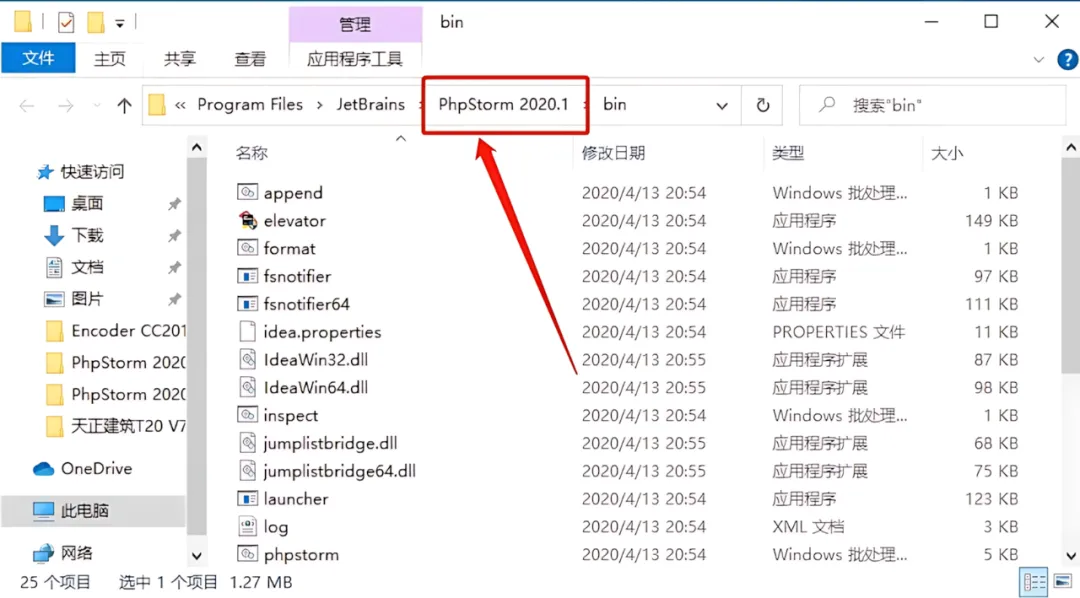Refresh the bin folder view
This screenshot has width=1080, height=598.
(x=762, y=105)
